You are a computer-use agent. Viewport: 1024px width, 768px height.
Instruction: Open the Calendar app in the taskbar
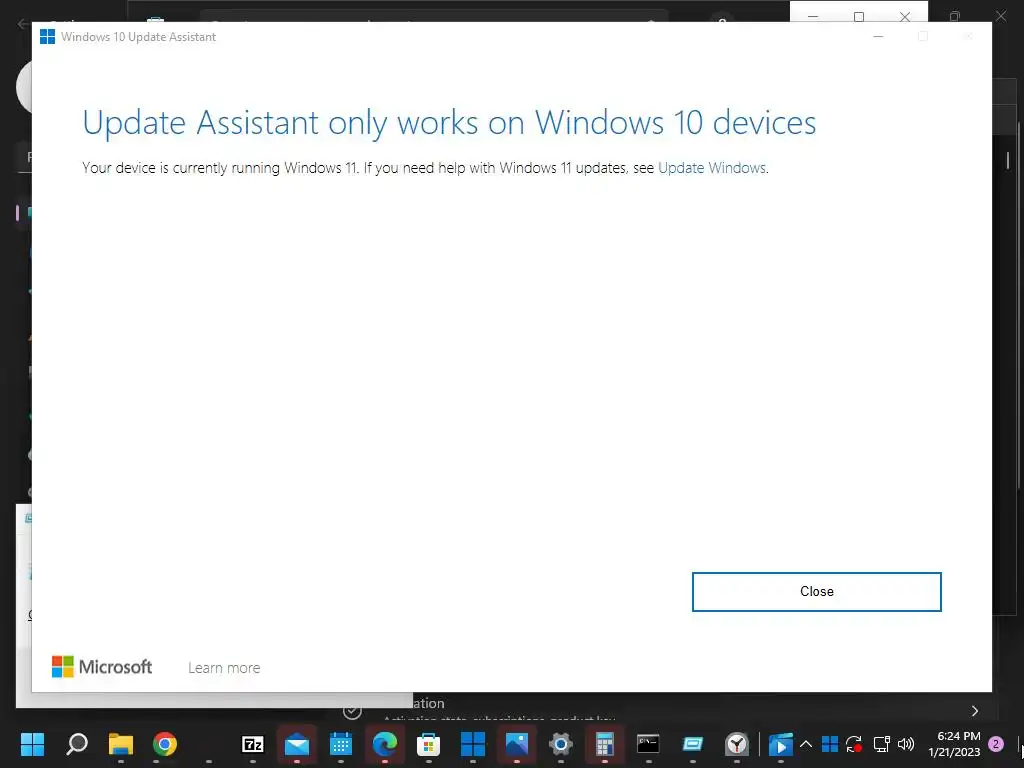pyautogui.click(x=341, y=744)
